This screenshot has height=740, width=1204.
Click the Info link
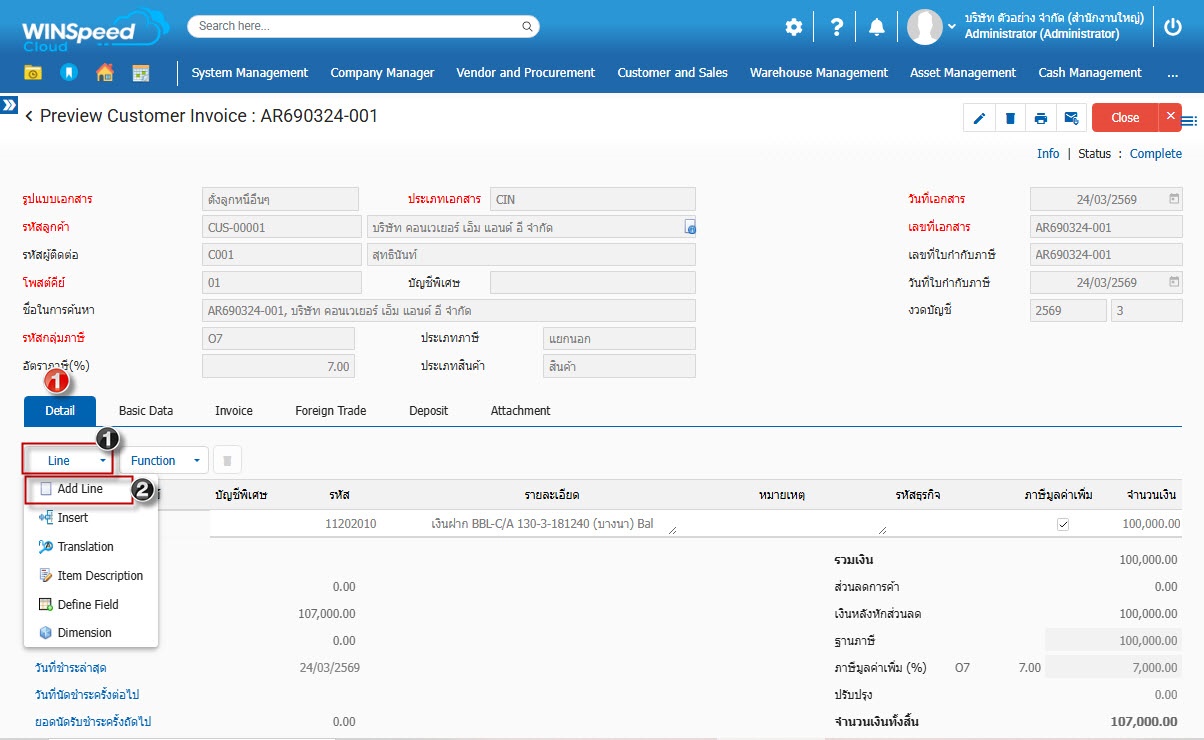coord(1048,154)
